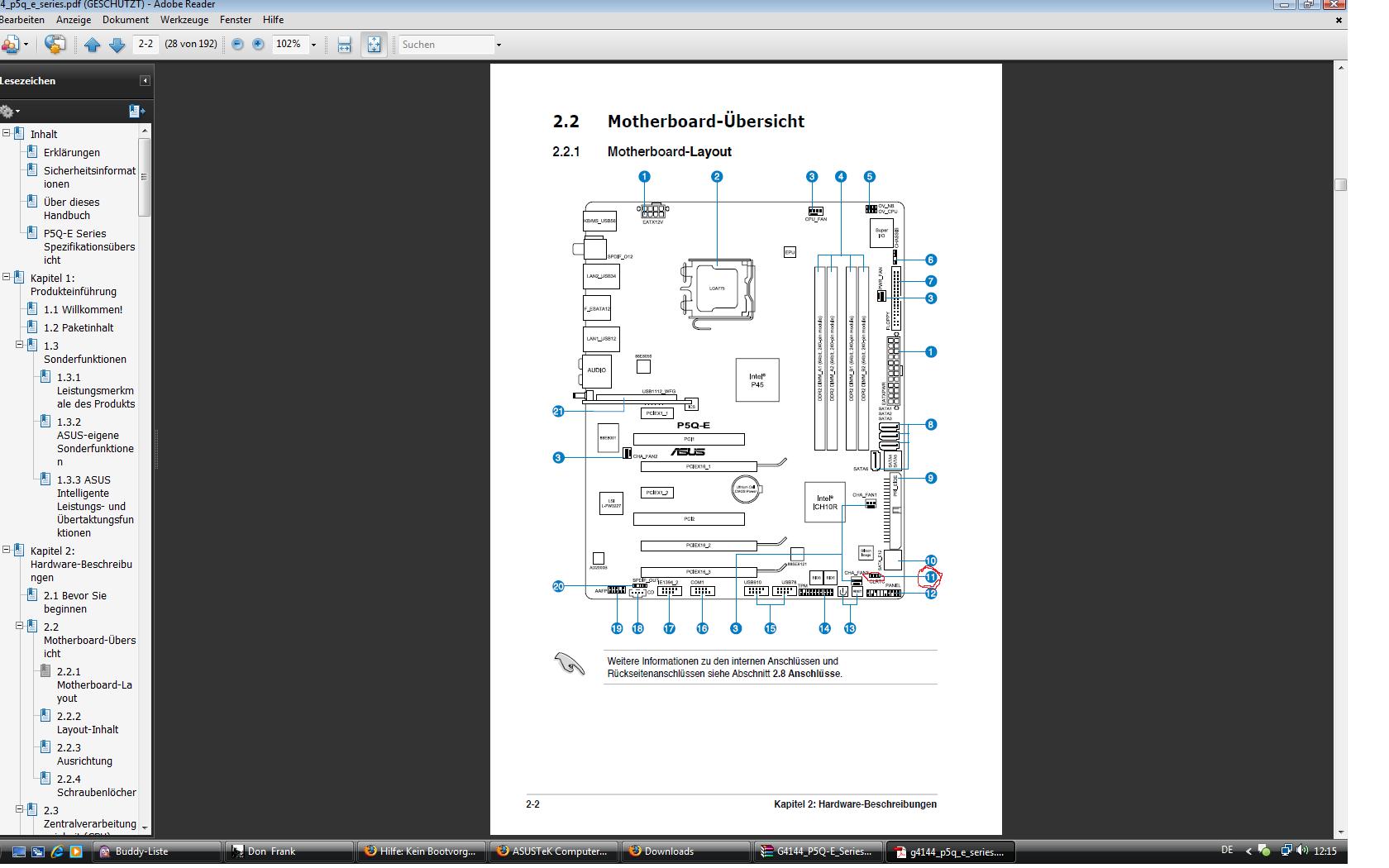
Task: Switch to Hilfe: Kein Bootvorg... Firefox window
Action: pyautogui.click(x=422, y=851)
